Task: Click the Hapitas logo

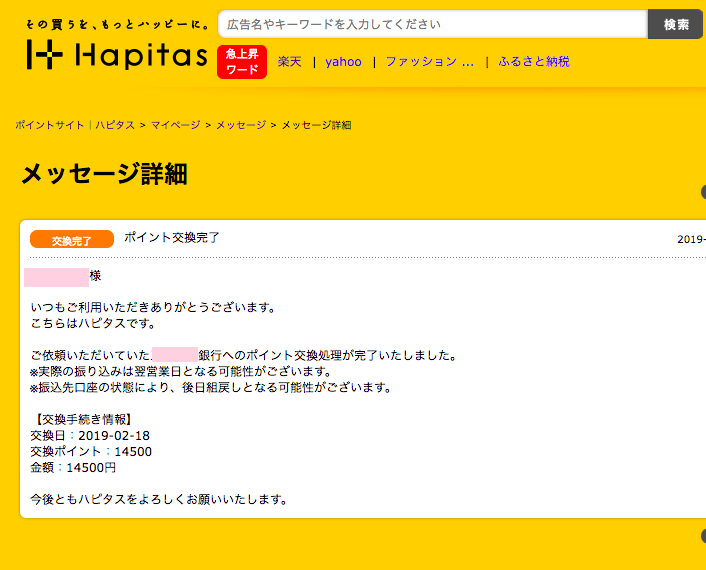Action: [x=116, y=53]
